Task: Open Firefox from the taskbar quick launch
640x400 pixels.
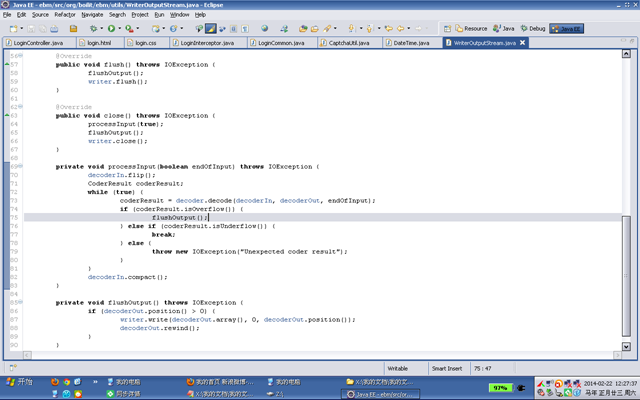Action: click(54, 382)
